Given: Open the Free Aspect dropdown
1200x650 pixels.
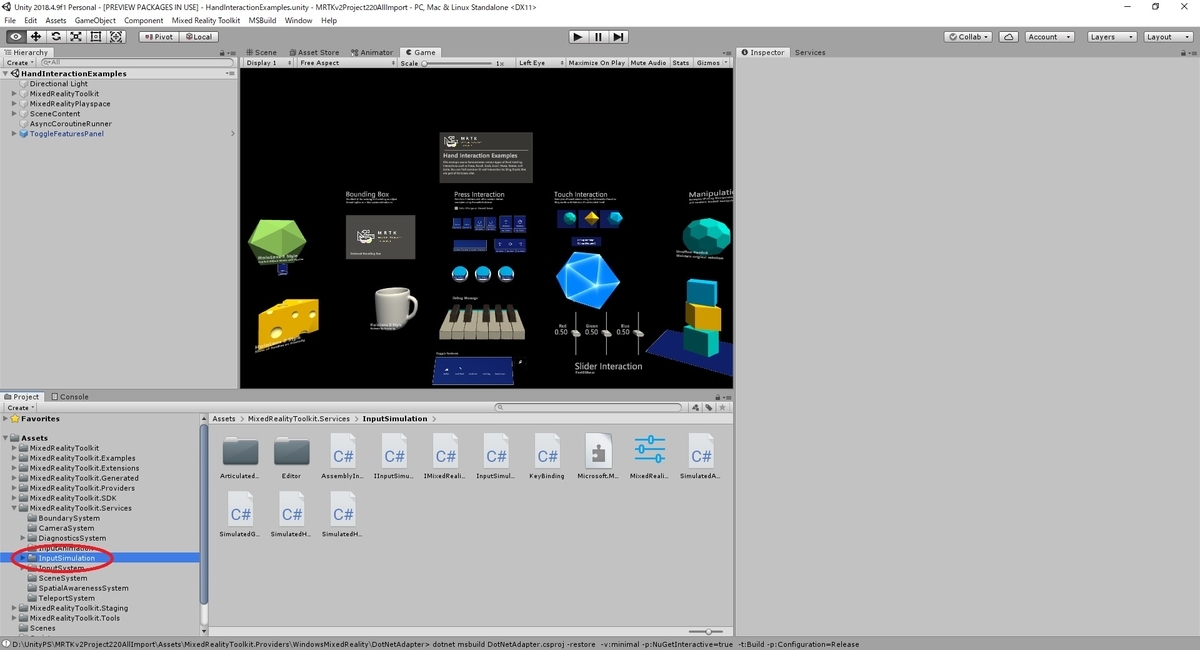Looking at the screenshot, I should click(x=347, y=63).
